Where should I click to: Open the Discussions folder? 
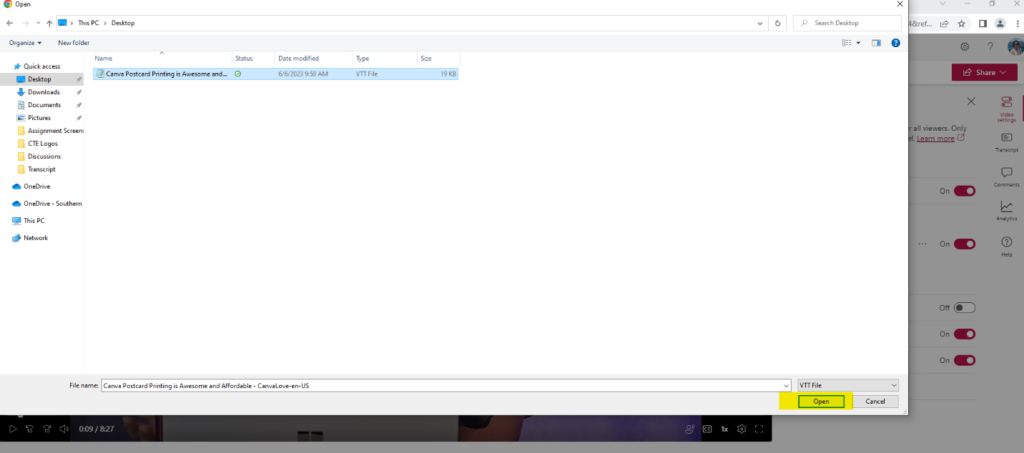tap(44, 156)
